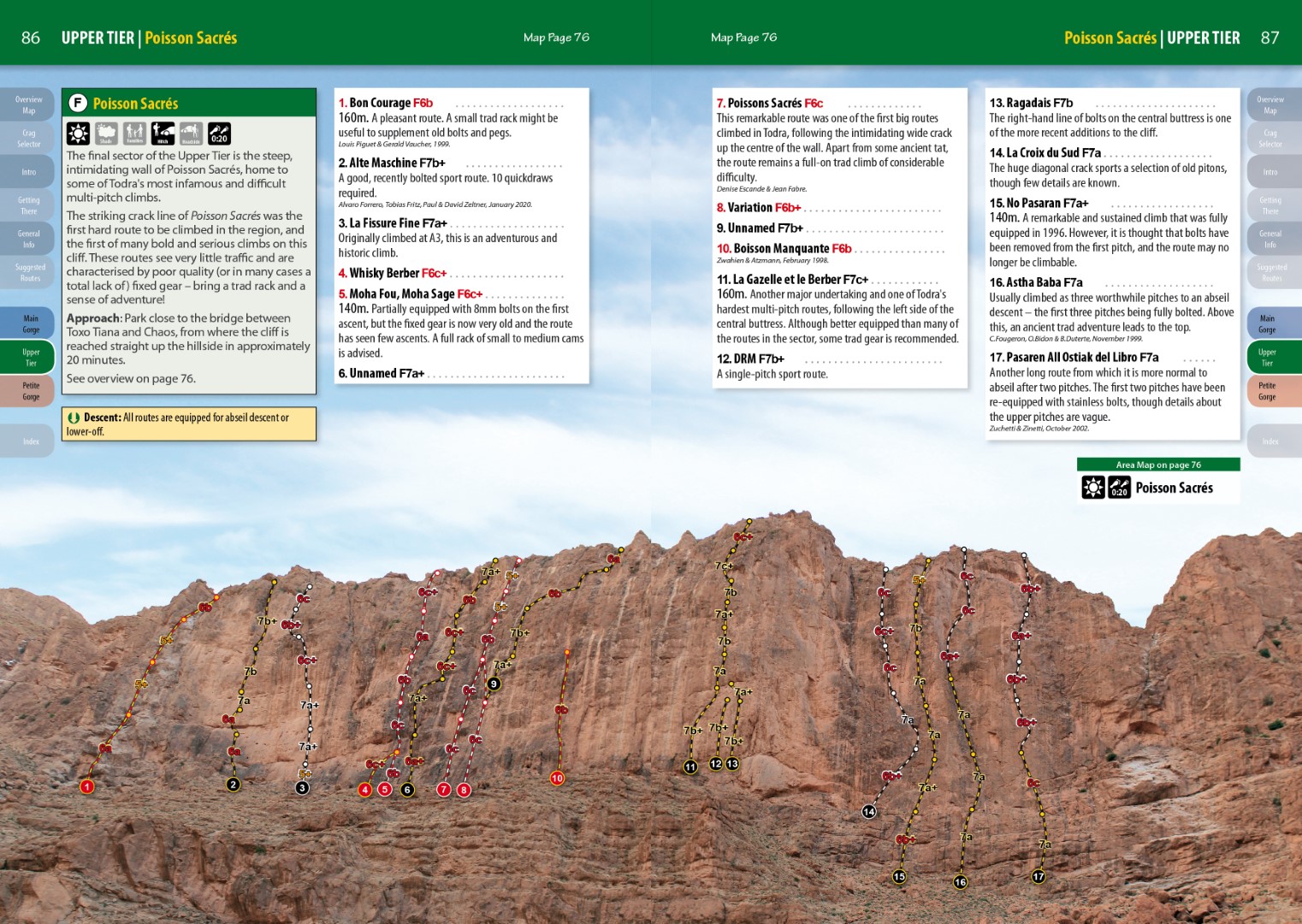The height and width of the screenshot is (924, 1302).
Task: Open the Petite Gorge tab on page 87
Action: pyautogui.click(x=1274, y=391)
